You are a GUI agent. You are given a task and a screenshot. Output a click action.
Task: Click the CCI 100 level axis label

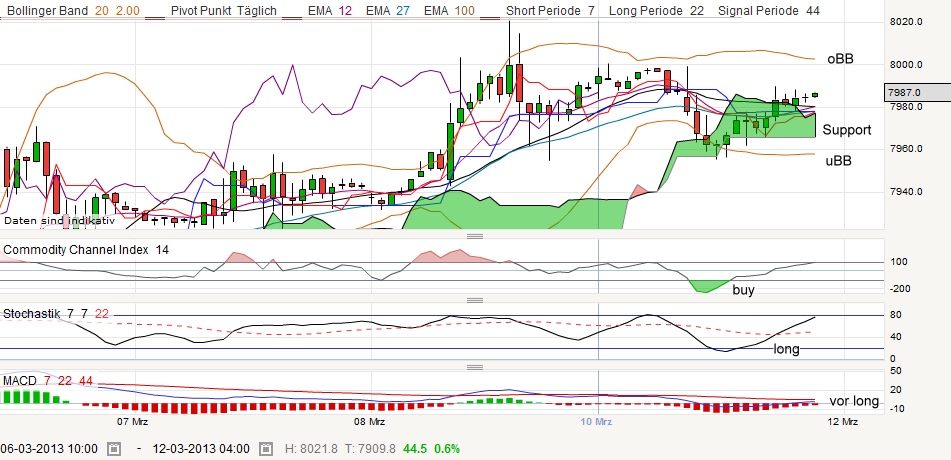(899, 262)
